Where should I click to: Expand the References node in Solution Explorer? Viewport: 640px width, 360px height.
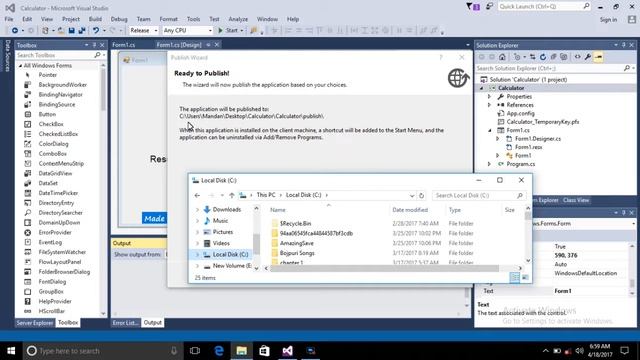pos(489,105)
